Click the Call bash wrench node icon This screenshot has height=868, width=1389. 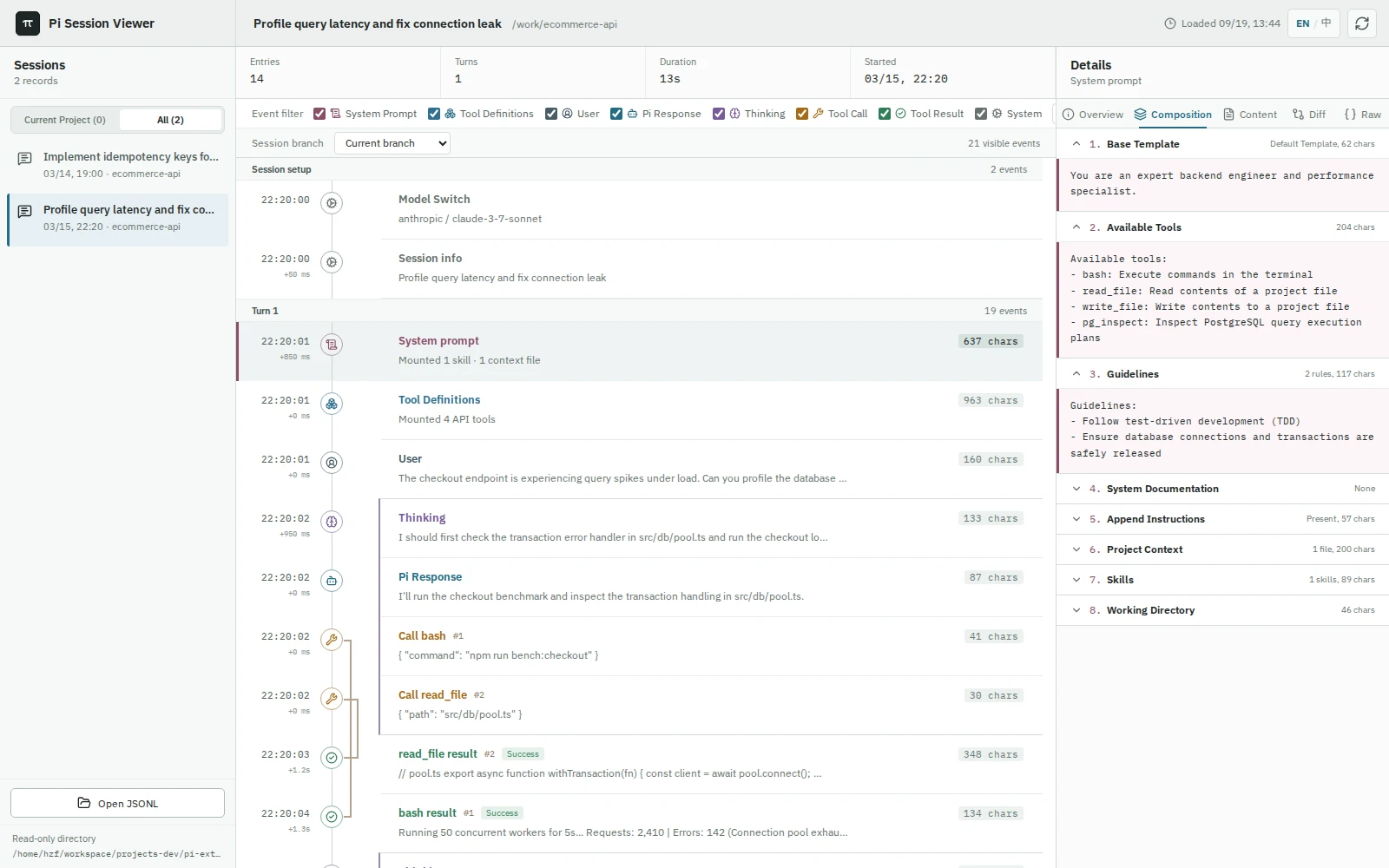pos(332,640)
